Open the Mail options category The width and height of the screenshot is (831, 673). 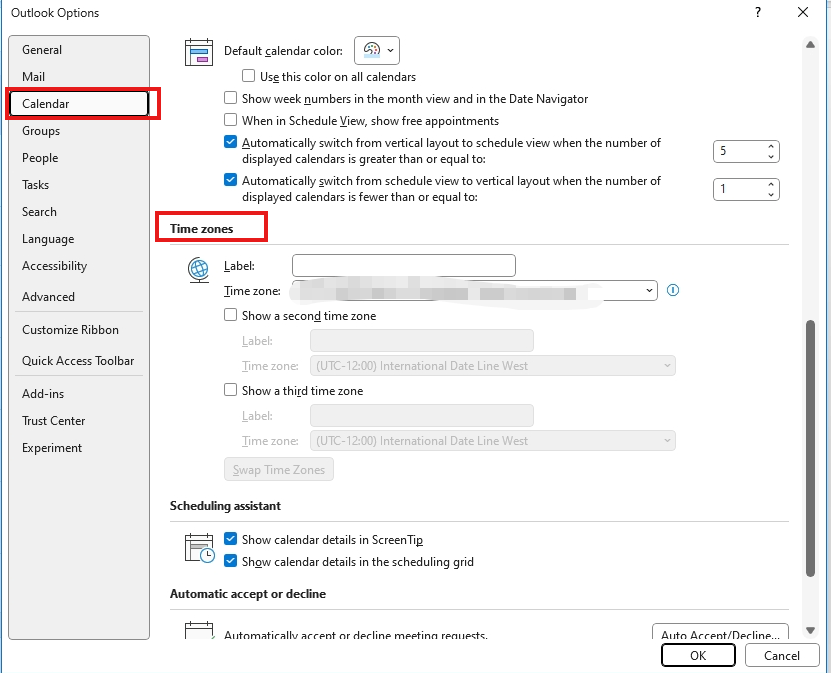[78, 77]
